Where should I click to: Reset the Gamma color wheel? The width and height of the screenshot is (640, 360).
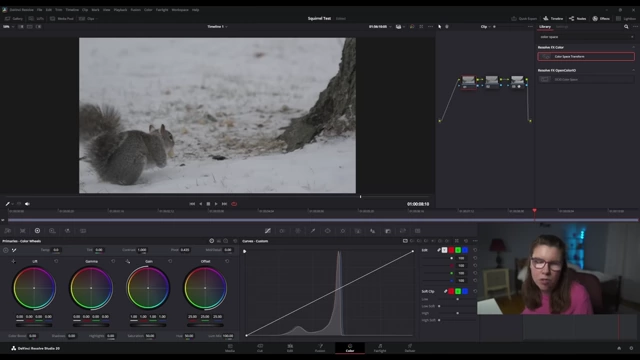click(113, 261)
